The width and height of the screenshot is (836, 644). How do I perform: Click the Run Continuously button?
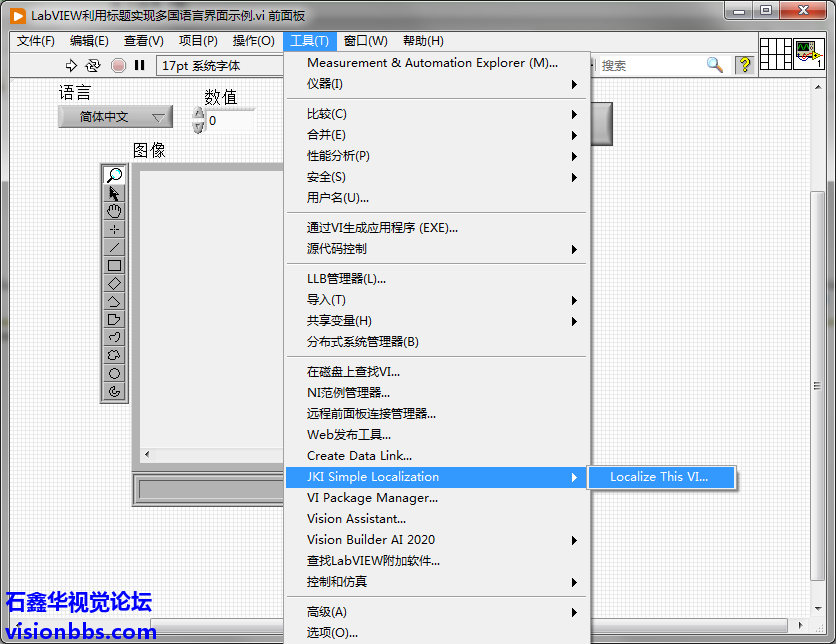[x=93, y=65]
